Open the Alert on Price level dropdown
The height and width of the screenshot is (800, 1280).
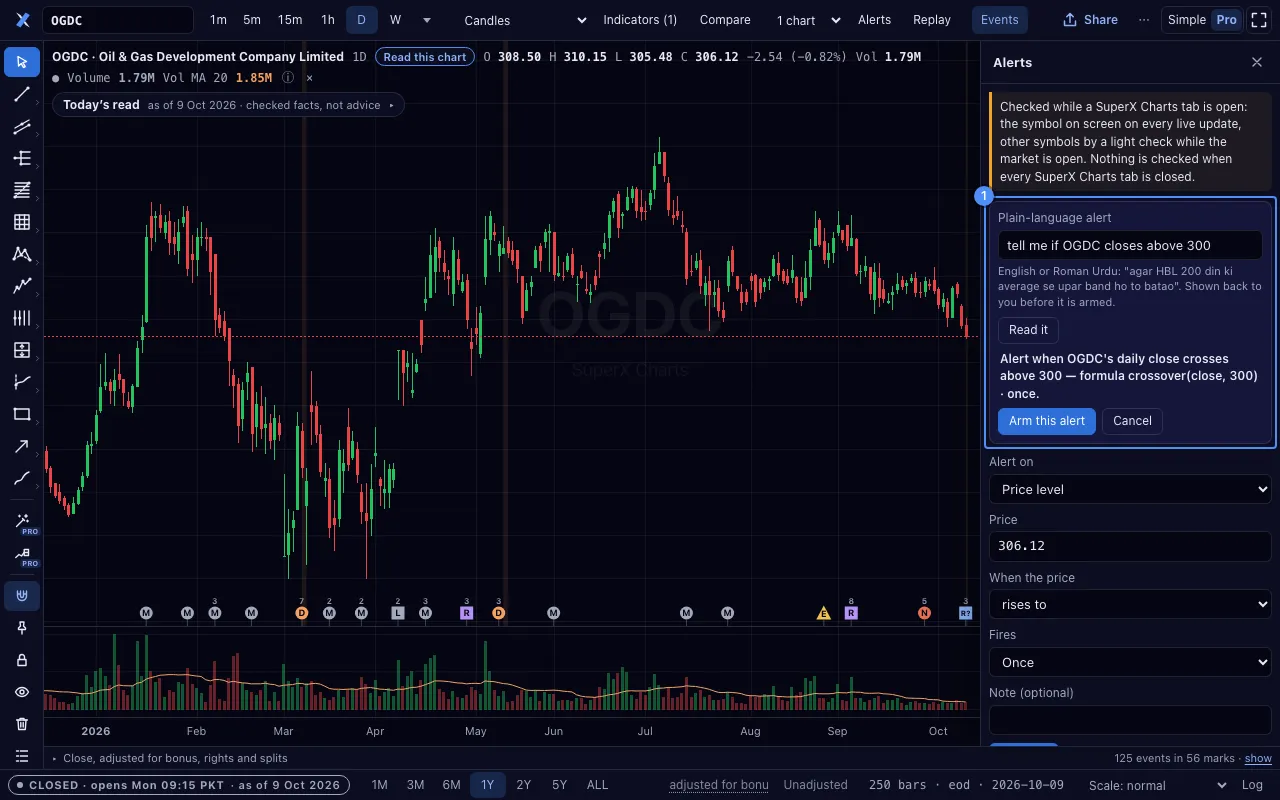(x=1130, y=489)
